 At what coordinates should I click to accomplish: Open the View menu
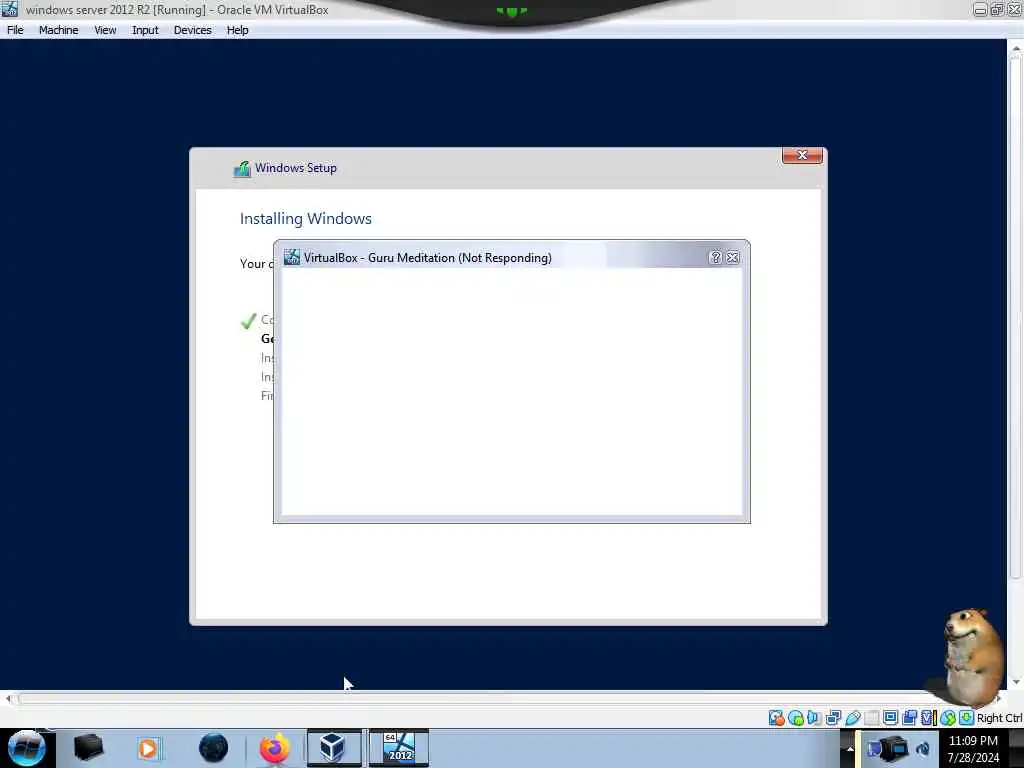click(105, 30)
